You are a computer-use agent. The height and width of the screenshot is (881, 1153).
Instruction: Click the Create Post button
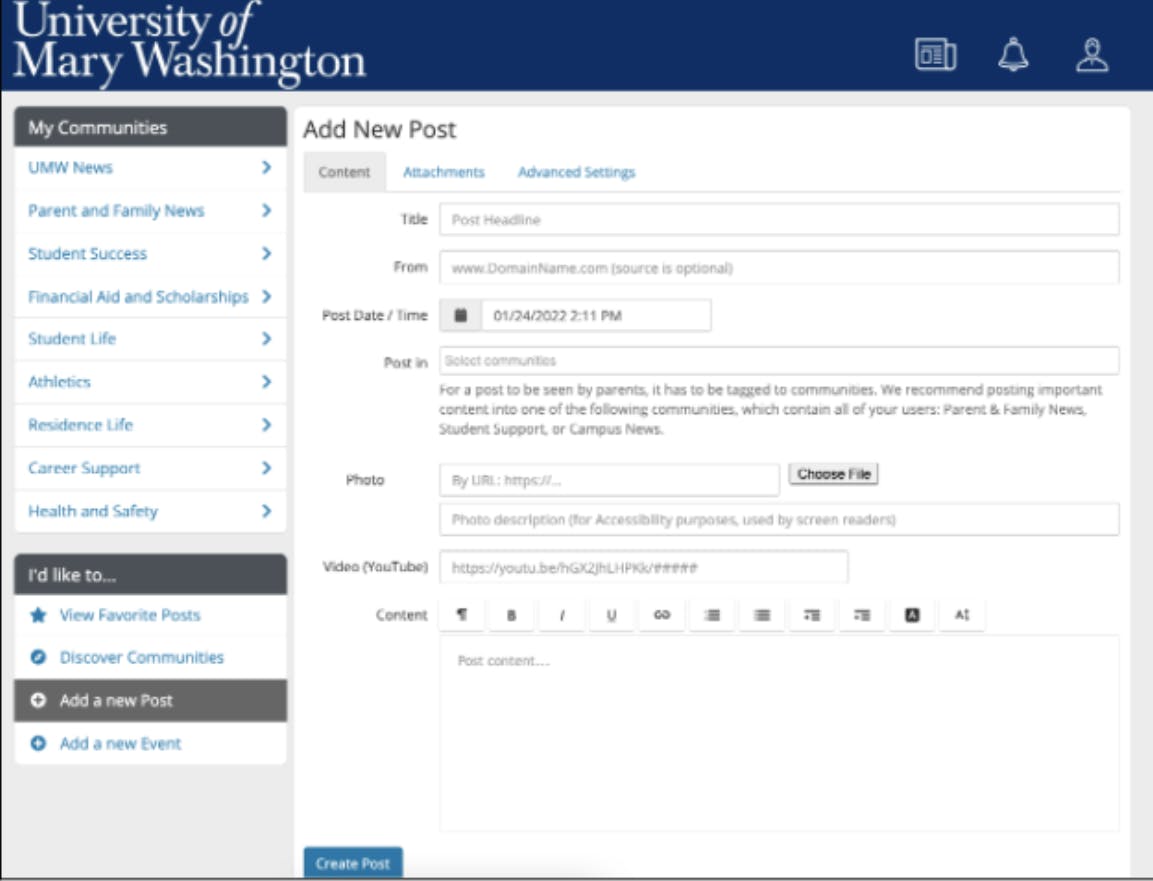tap(353, 863)
